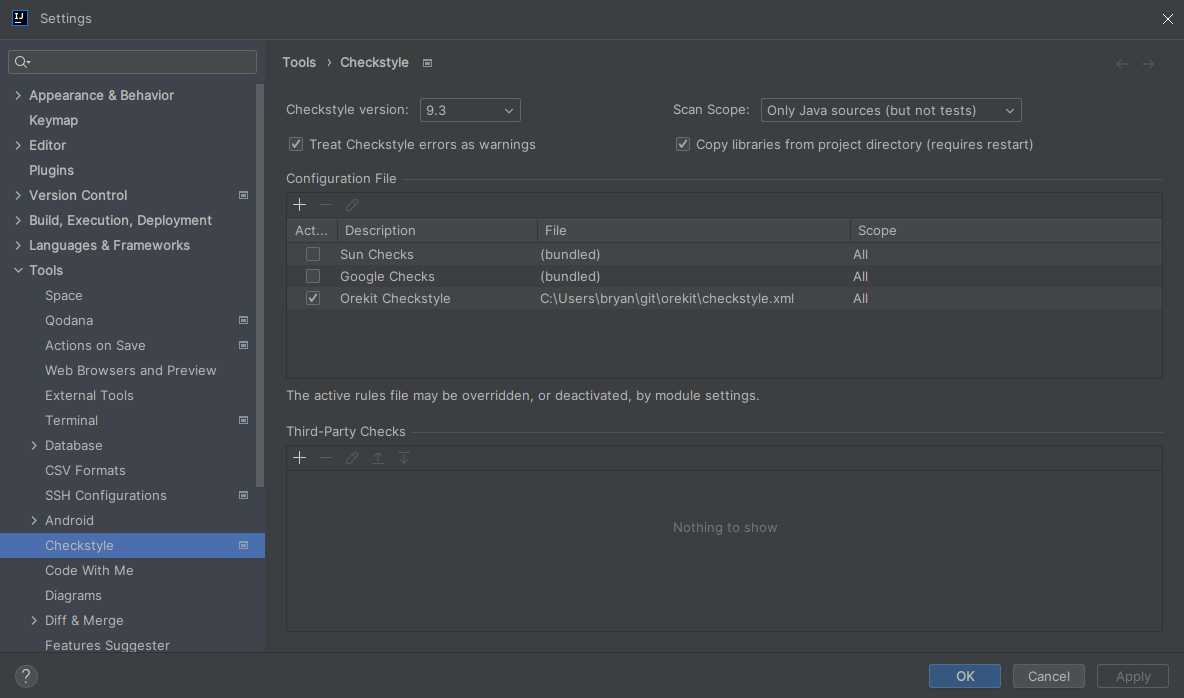
Task: Open help from the question mark icon
Action: (25, 676)
